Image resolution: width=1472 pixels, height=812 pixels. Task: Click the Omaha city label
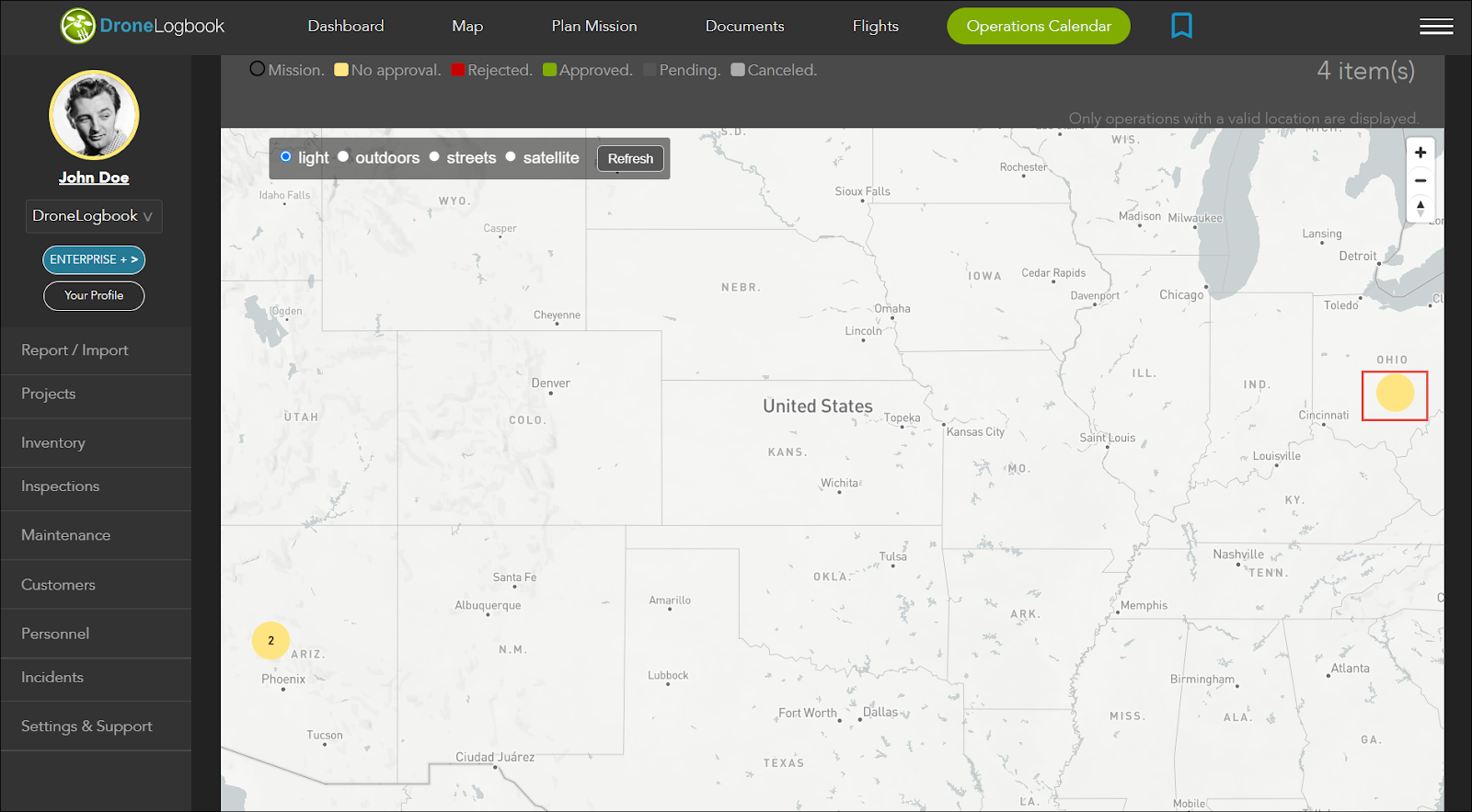click(x=892, y=308)
